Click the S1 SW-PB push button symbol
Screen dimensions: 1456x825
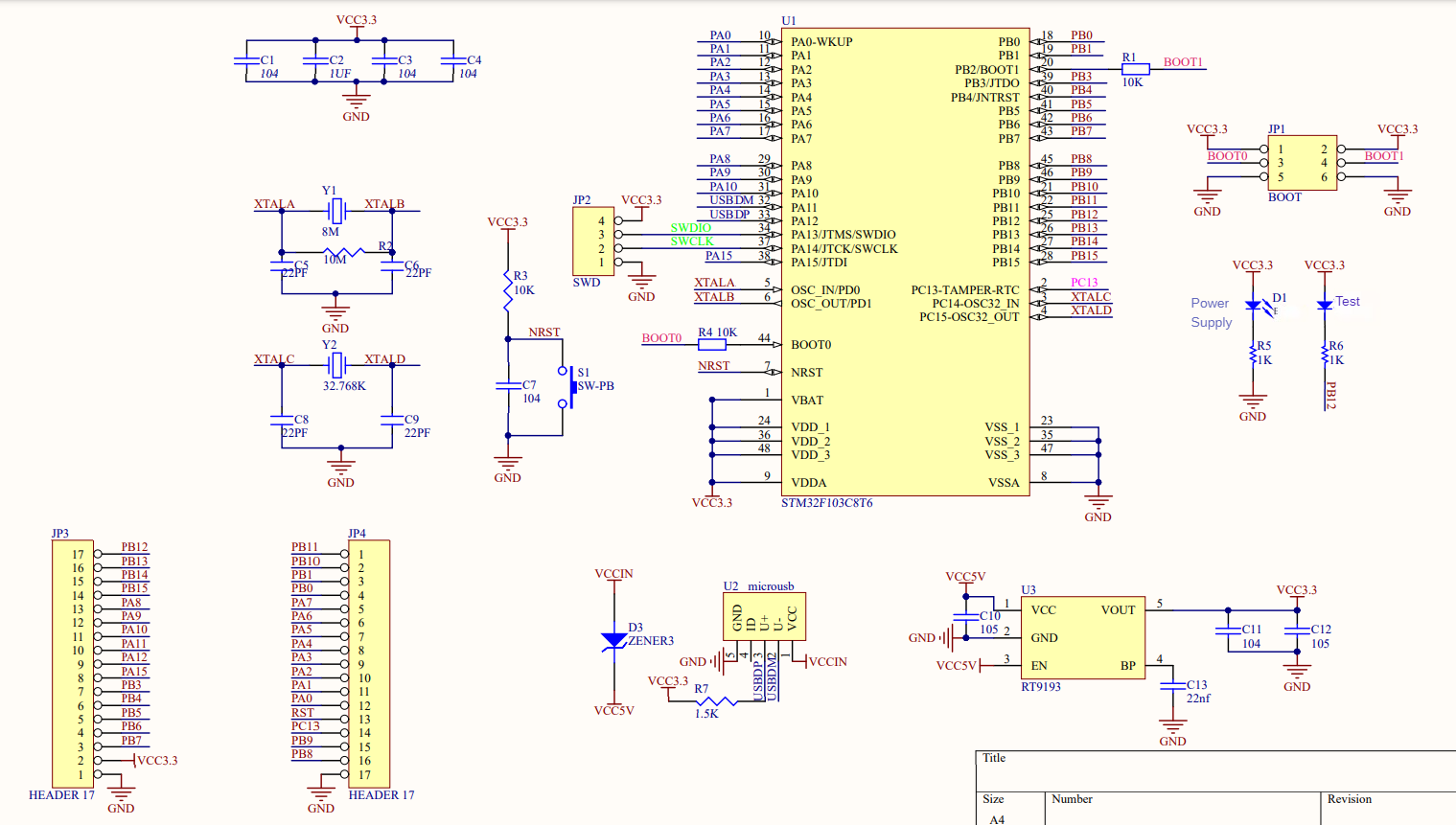[x=566, y=386]
